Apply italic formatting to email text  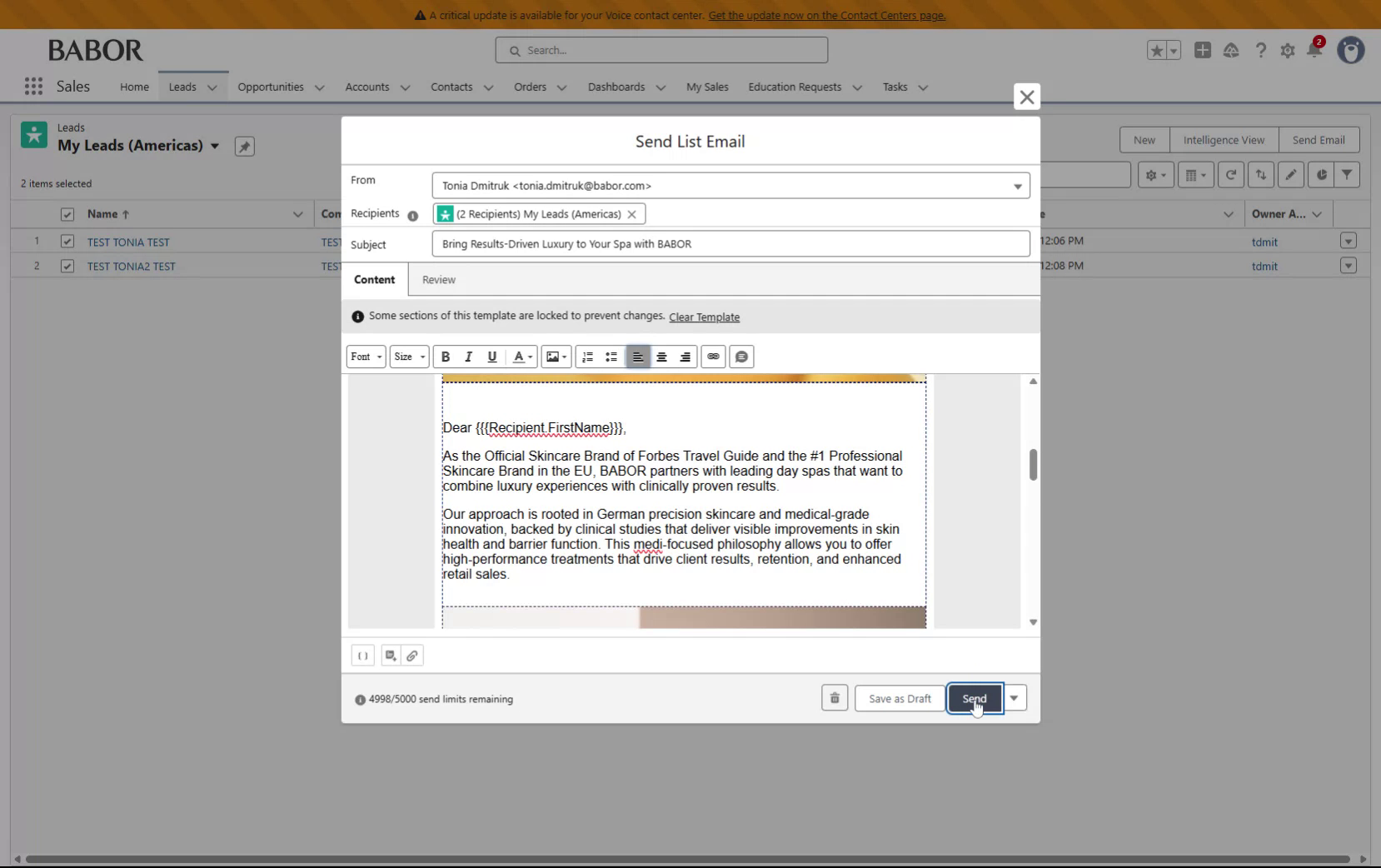(468, 357)
